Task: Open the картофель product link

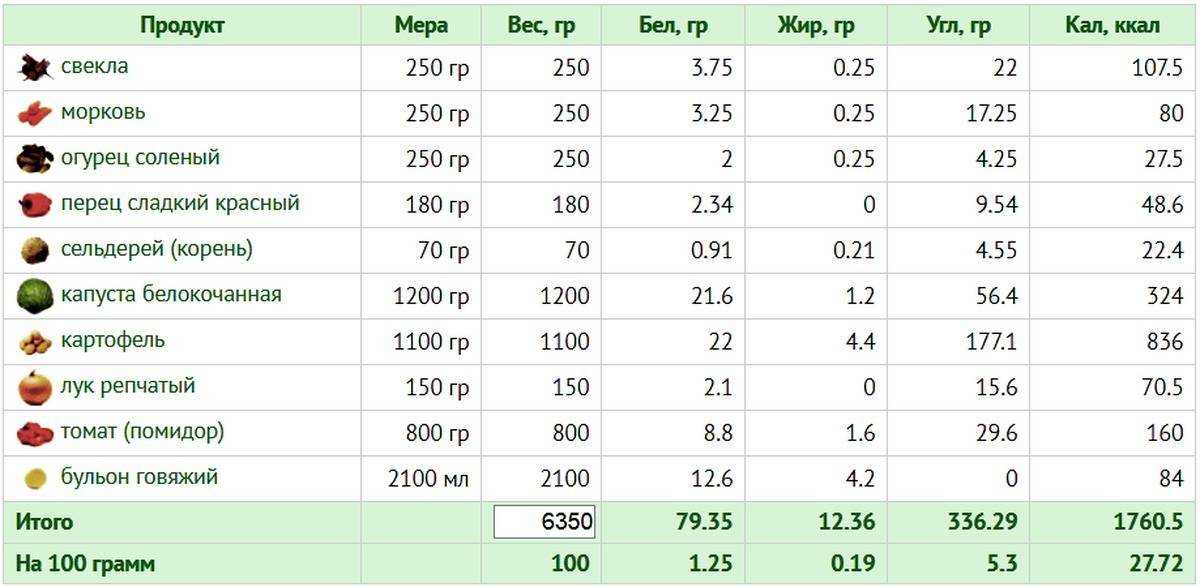Action: [x=113, y=341]
